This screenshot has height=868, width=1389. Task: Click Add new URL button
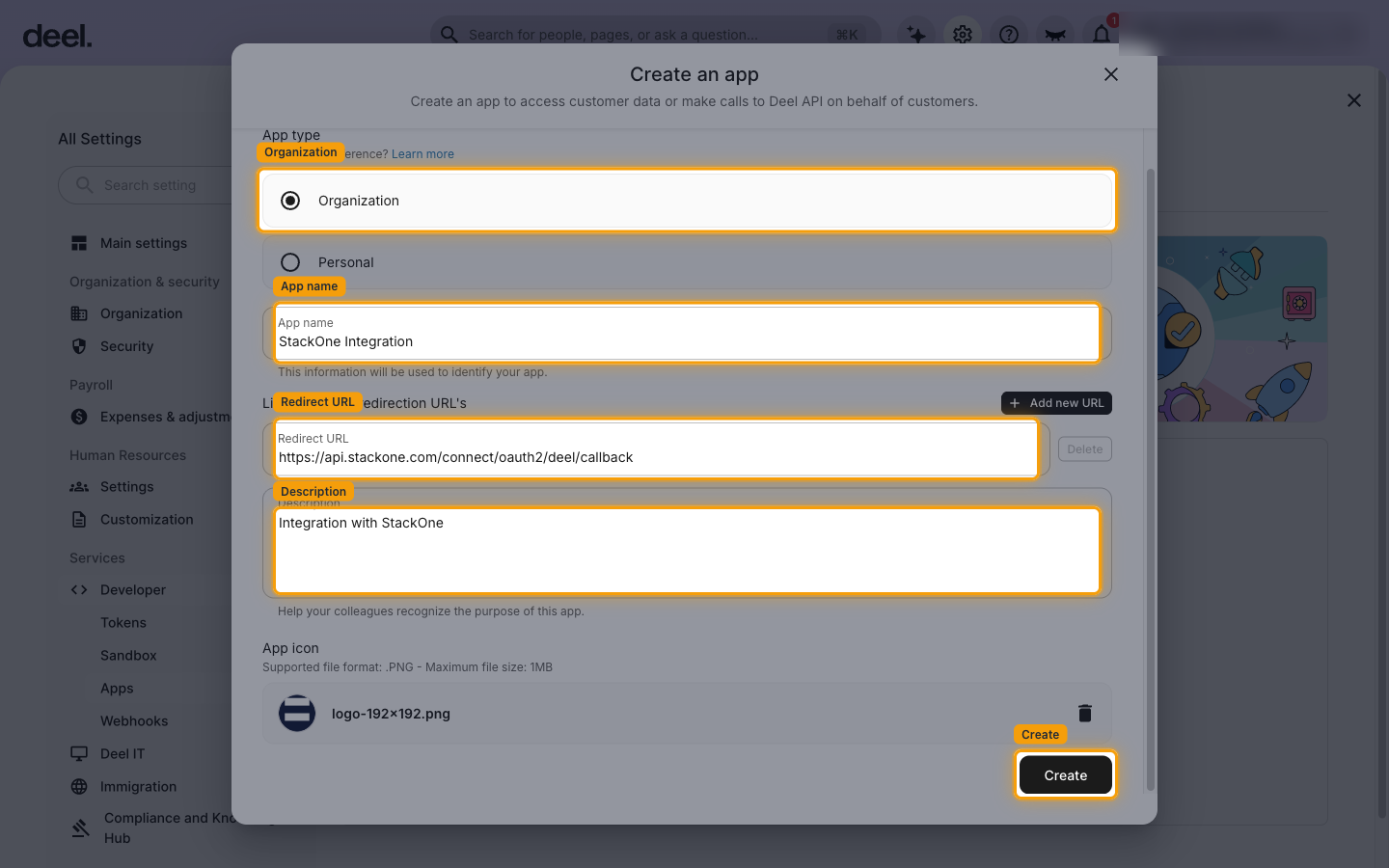tap(1056, 403)
